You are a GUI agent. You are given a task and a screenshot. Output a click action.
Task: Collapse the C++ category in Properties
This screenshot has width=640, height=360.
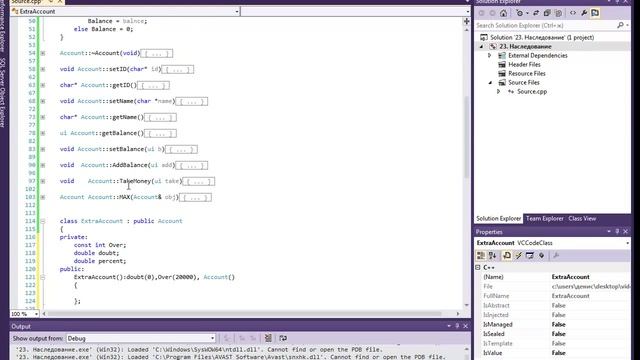coord(478,267)
